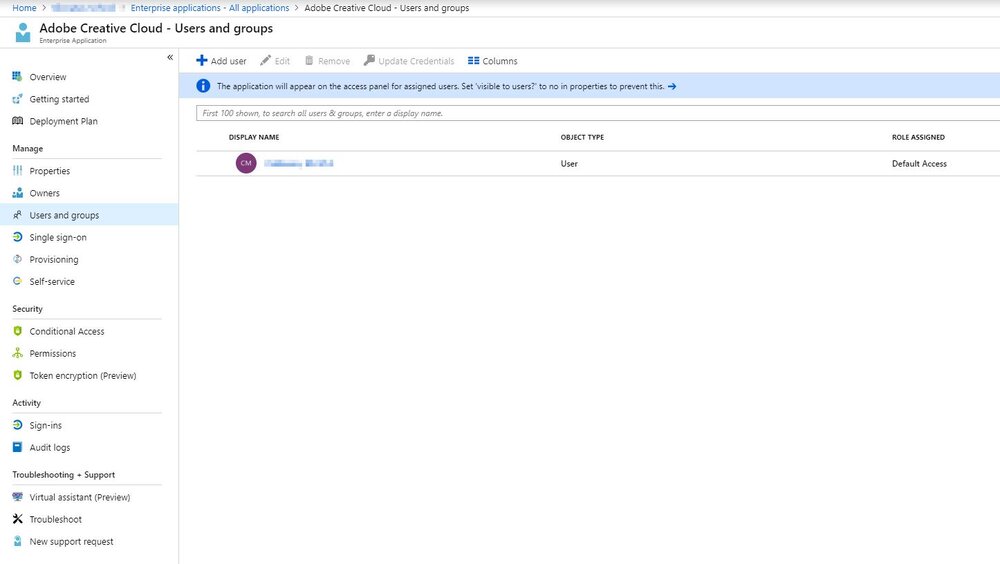Open Conditional Access page

click(x=67, y=331)
